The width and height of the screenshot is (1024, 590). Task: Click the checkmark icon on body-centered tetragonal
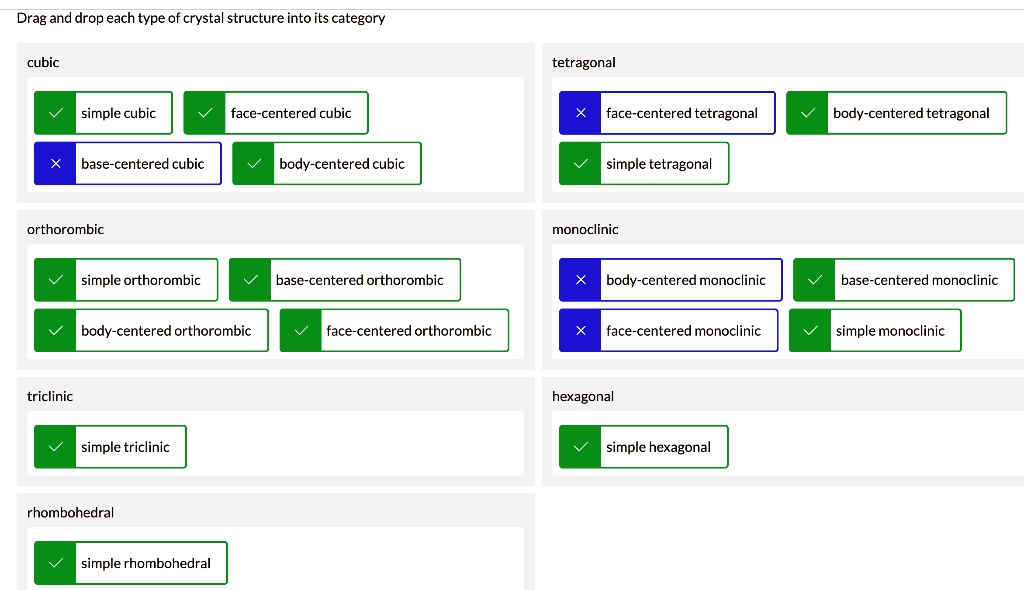808,113
